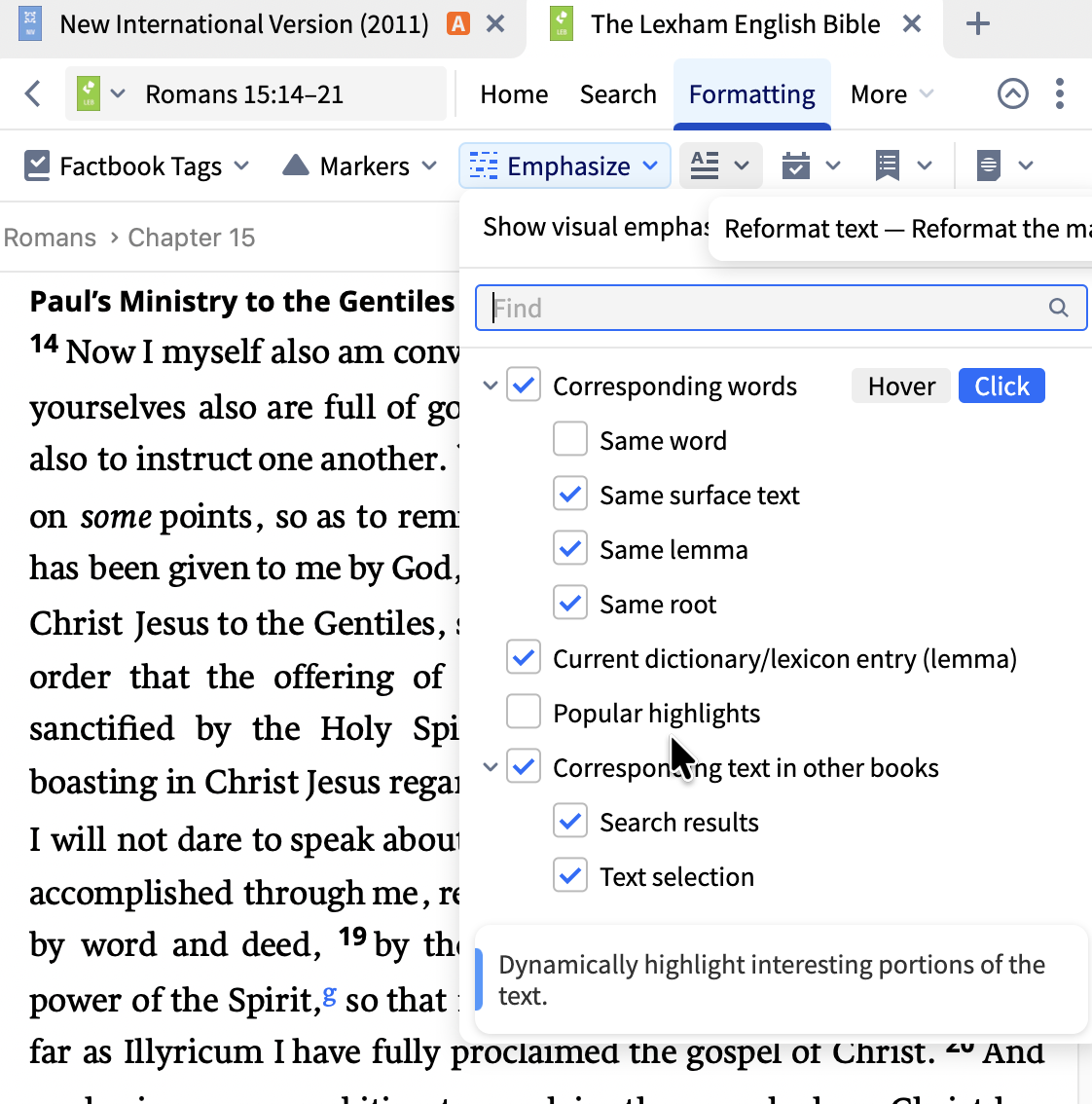Click the back navigation arrow
The image size is (1092, 1104).
(x=32, y=93)
